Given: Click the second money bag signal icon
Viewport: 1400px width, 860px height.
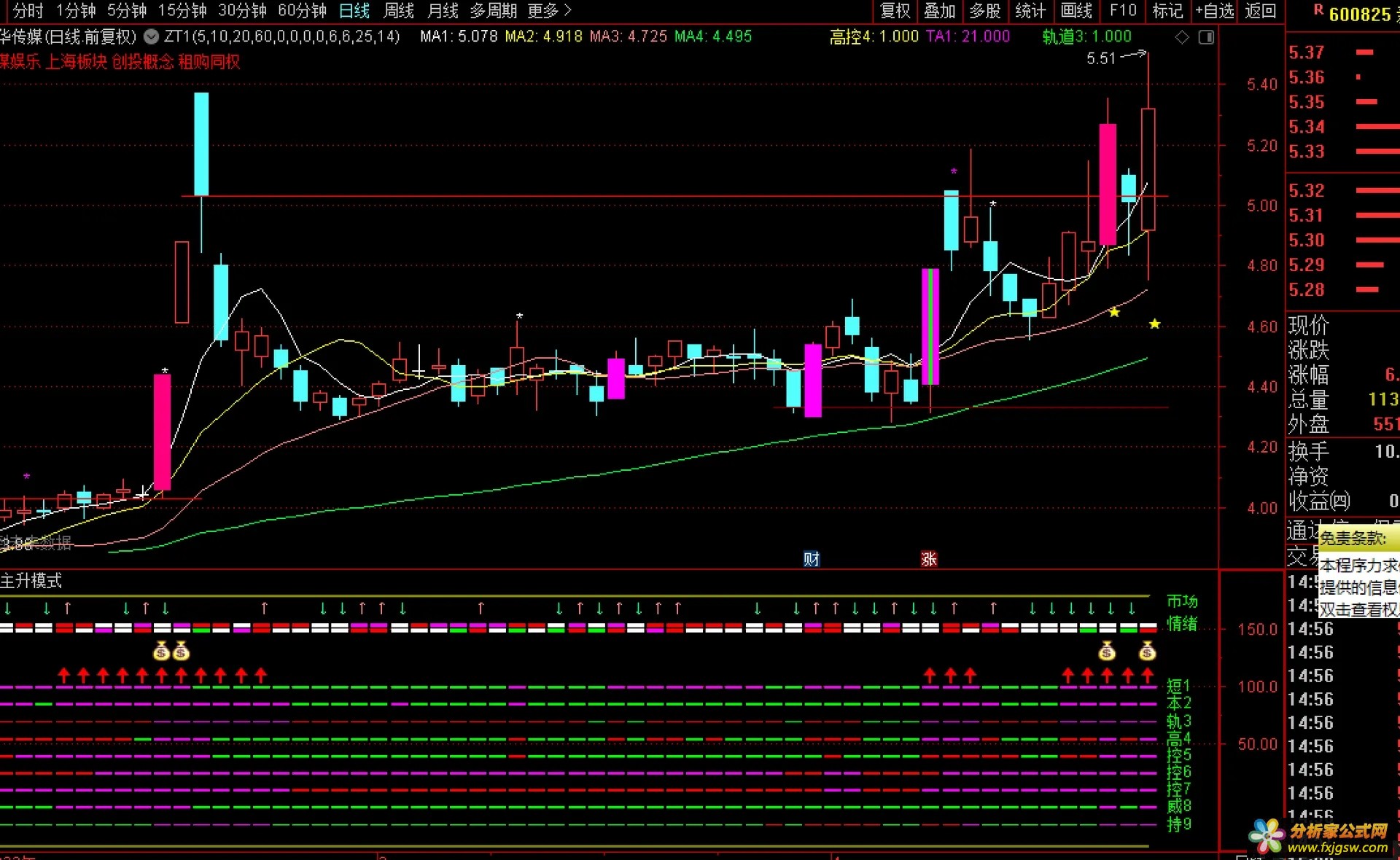Looking at the screenshot, I should click(181, 651).
